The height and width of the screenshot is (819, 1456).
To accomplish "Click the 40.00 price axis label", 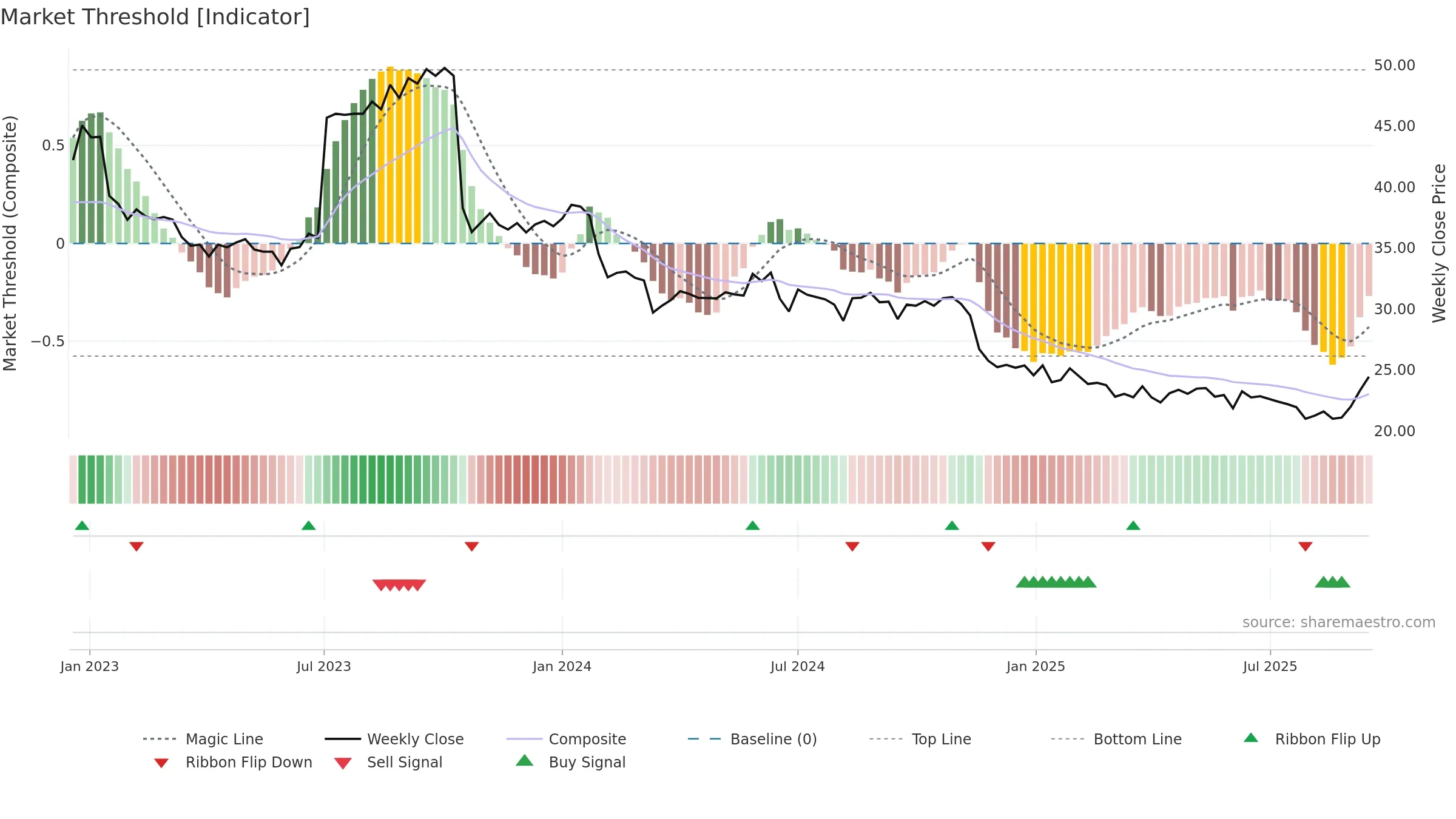I will pos(1395,187).
